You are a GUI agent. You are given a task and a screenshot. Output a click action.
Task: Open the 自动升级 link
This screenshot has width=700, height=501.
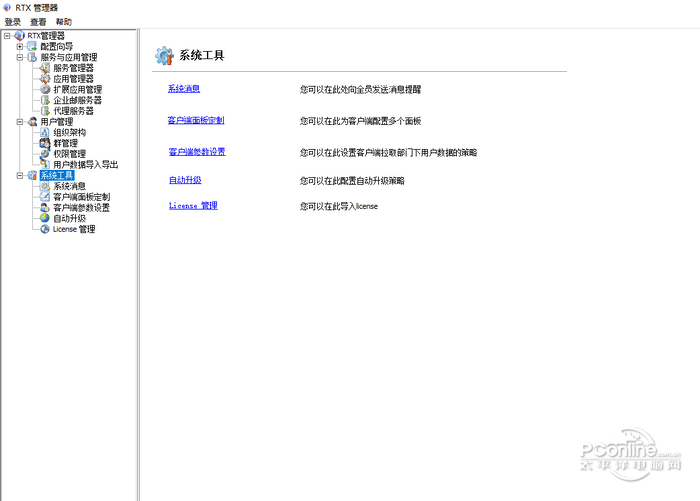185,180
